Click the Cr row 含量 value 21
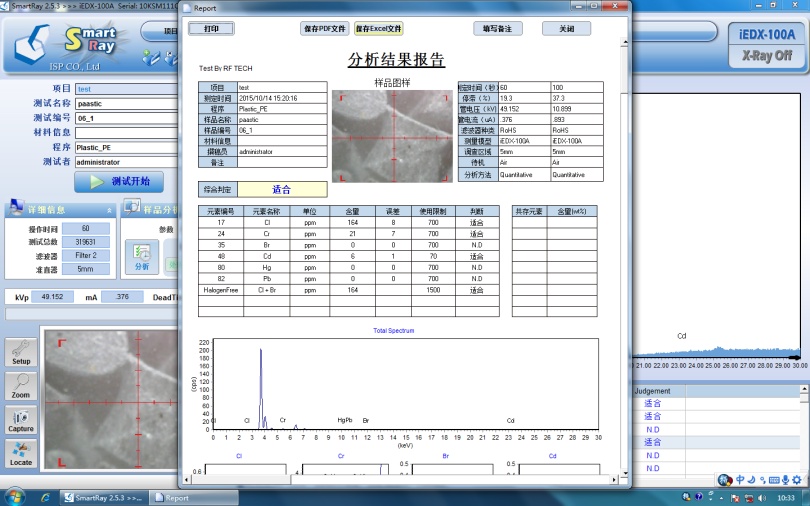This screenshot has width=810, height=506. coord(352,234)
